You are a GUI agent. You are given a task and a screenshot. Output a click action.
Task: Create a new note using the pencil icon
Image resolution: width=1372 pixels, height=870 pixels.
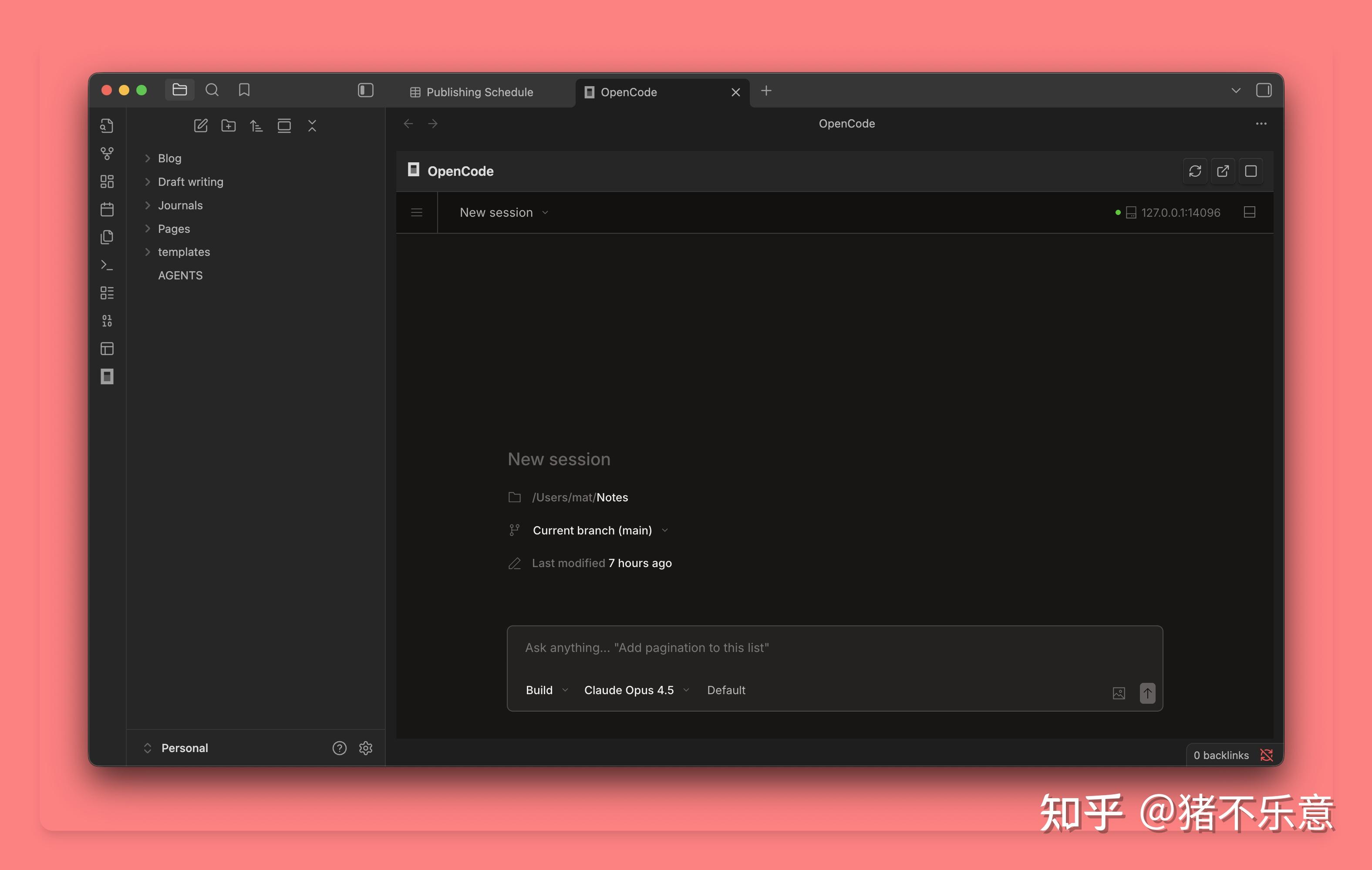click(201, 126)
